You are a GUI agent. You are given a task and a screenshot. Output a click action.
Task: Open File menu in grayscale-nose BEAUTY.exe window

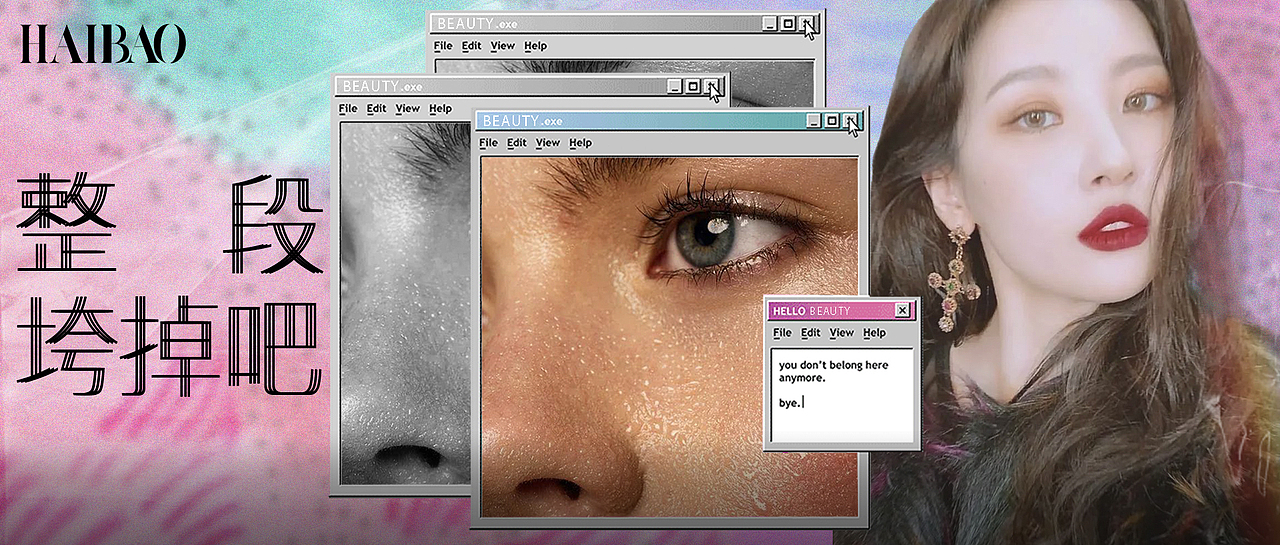[348, 108]
